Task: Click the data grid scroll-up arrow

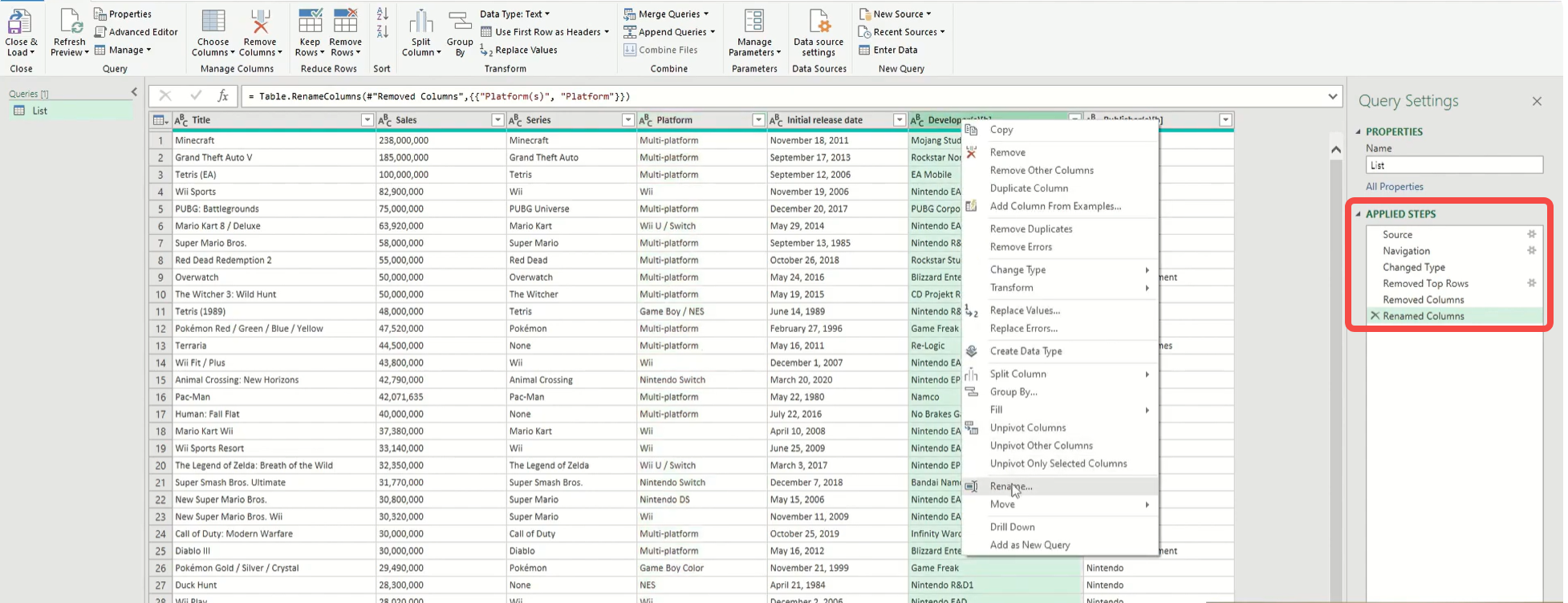Action: pos(1335,149)
